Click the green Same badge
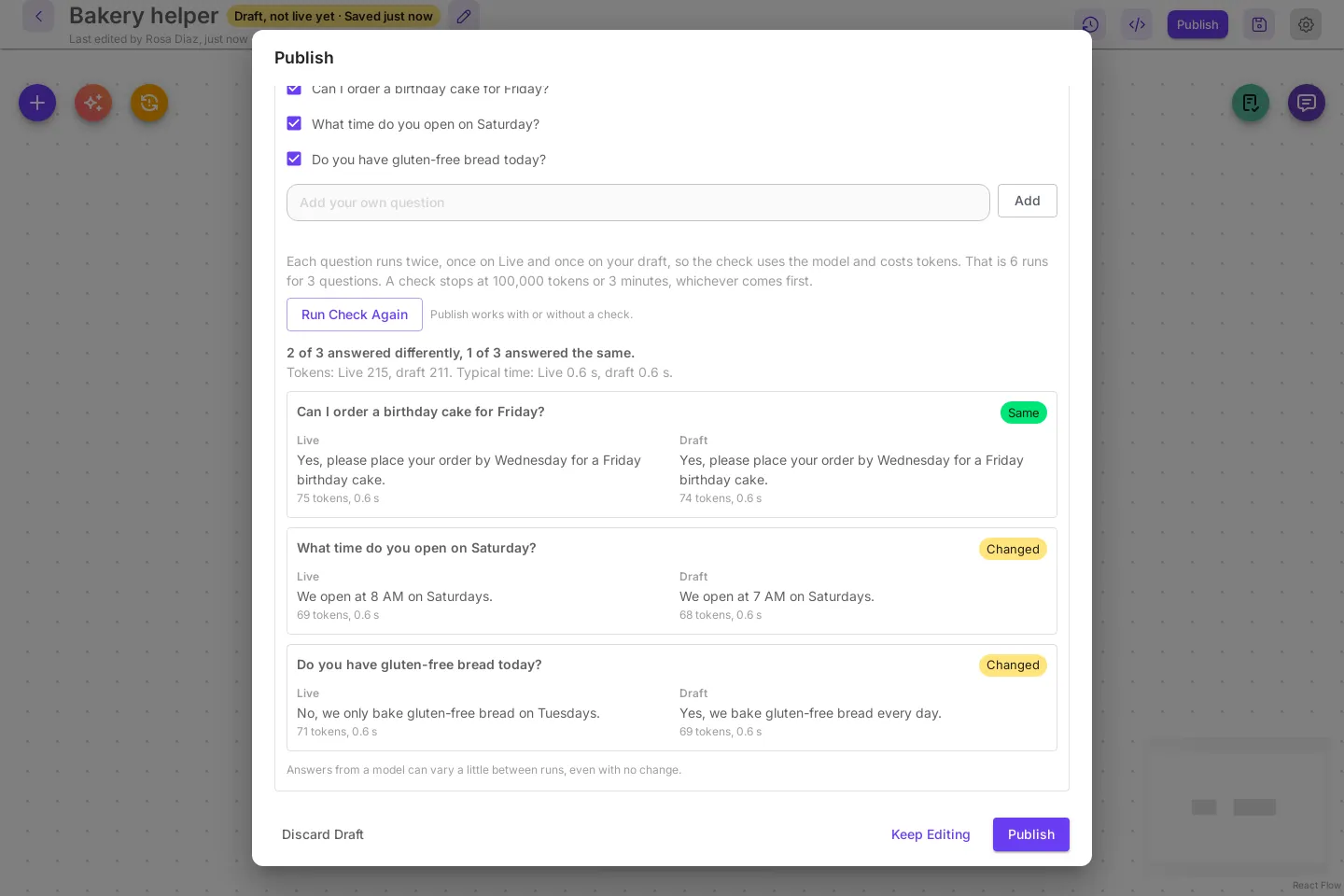Image resolution: width=1344 pixels, height=896 pixels. pos(1024,413)
